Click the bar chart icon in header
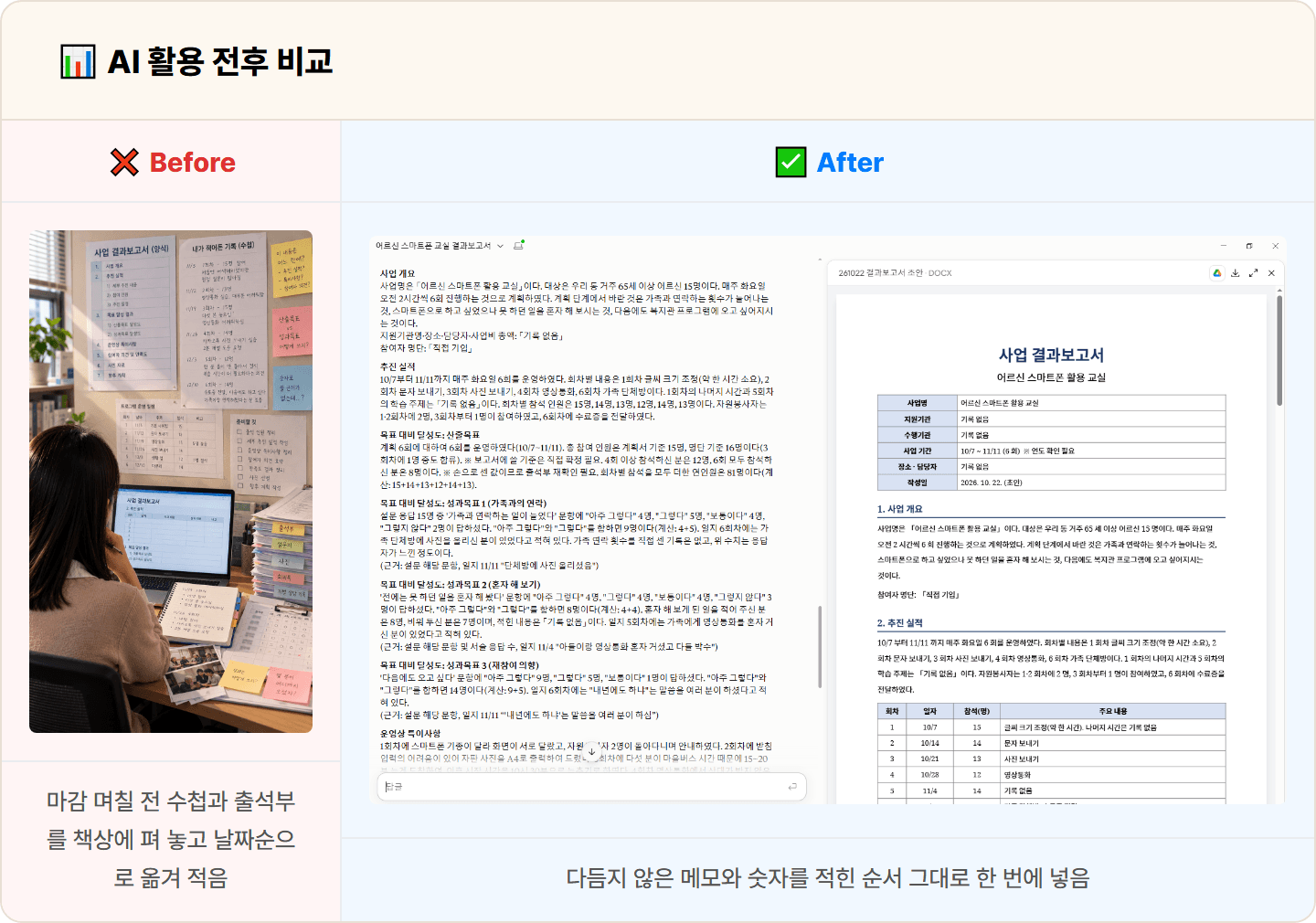The width and height of the screenshot is (1316, 923). coord(78,61)
